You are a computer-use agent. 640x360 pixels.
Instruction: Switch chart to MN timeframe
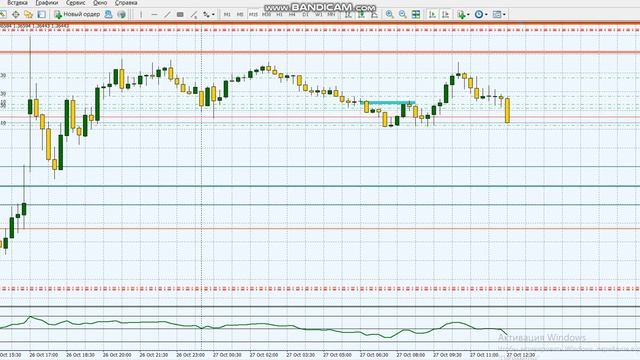coord(331,14)
